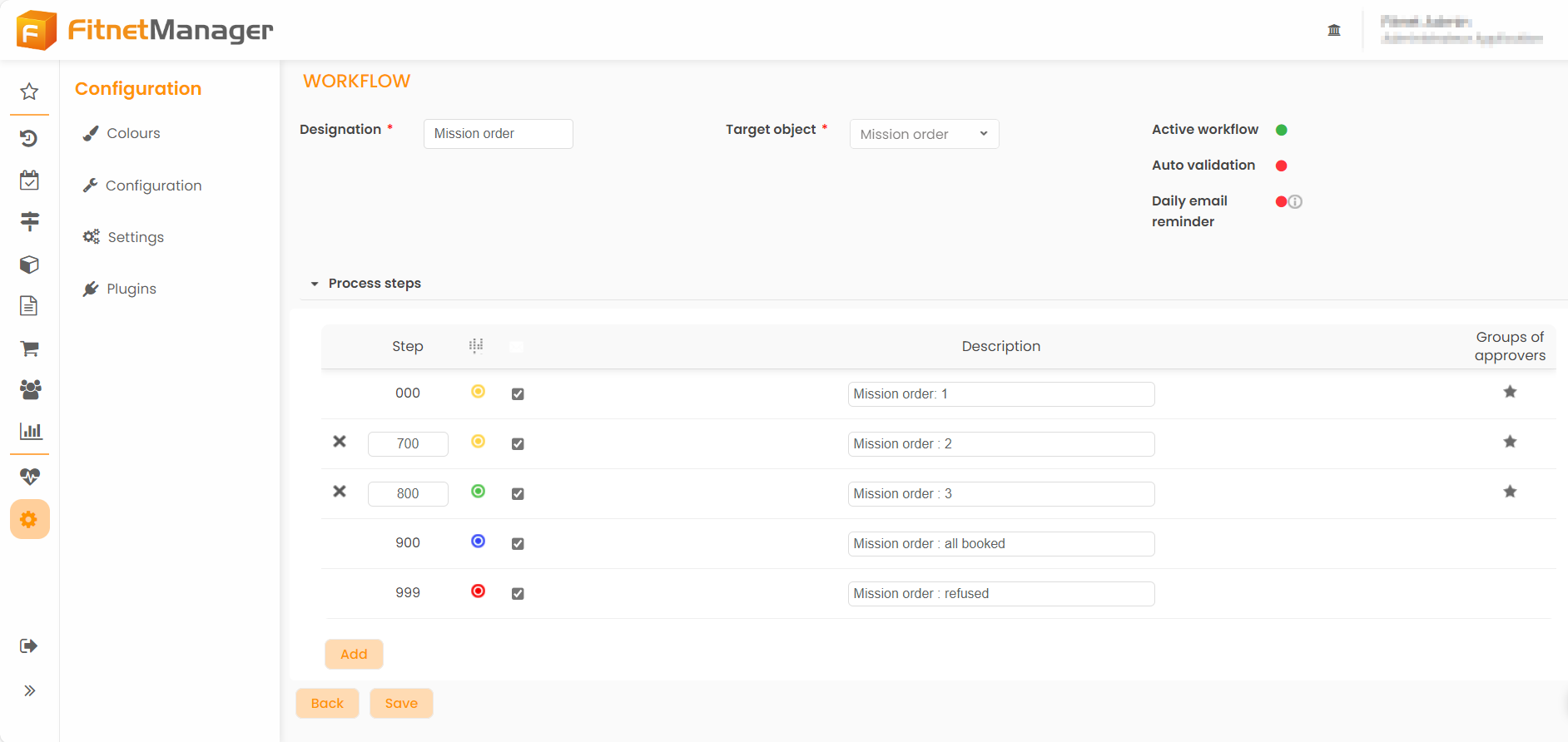
Task: Uncheck the checkbox for step 900
Action: pos(518,544)
